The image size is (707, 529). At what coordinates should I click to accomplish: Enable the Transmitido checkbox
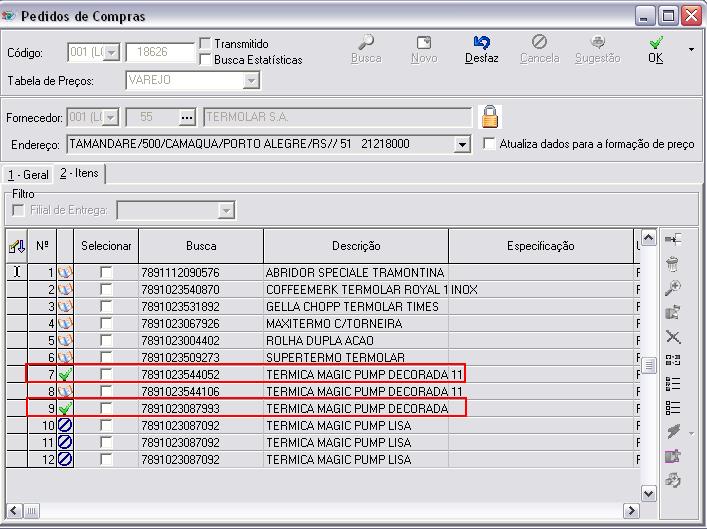click(205, 44)
